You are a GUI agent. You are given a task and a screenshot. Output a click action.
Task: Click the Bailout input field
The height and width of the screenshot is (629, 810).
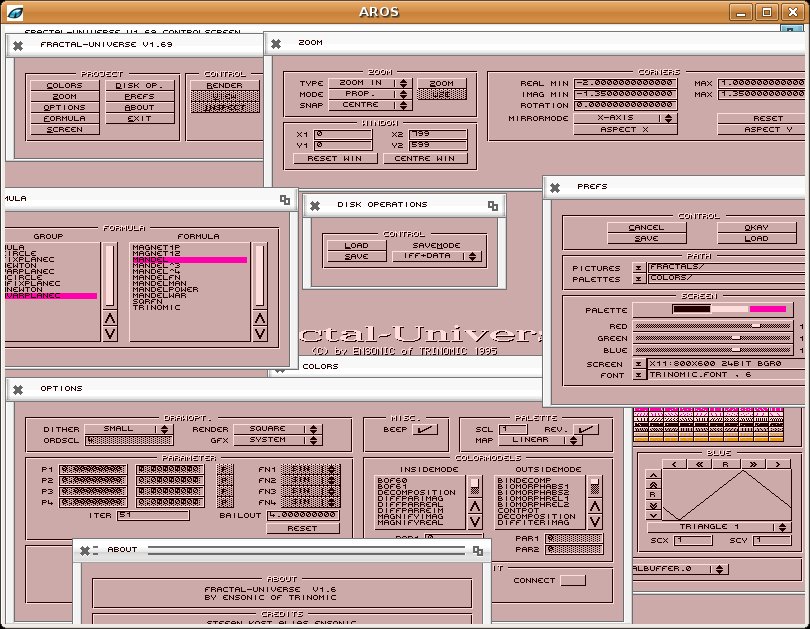pyautogui.click(x=303, y=515)
